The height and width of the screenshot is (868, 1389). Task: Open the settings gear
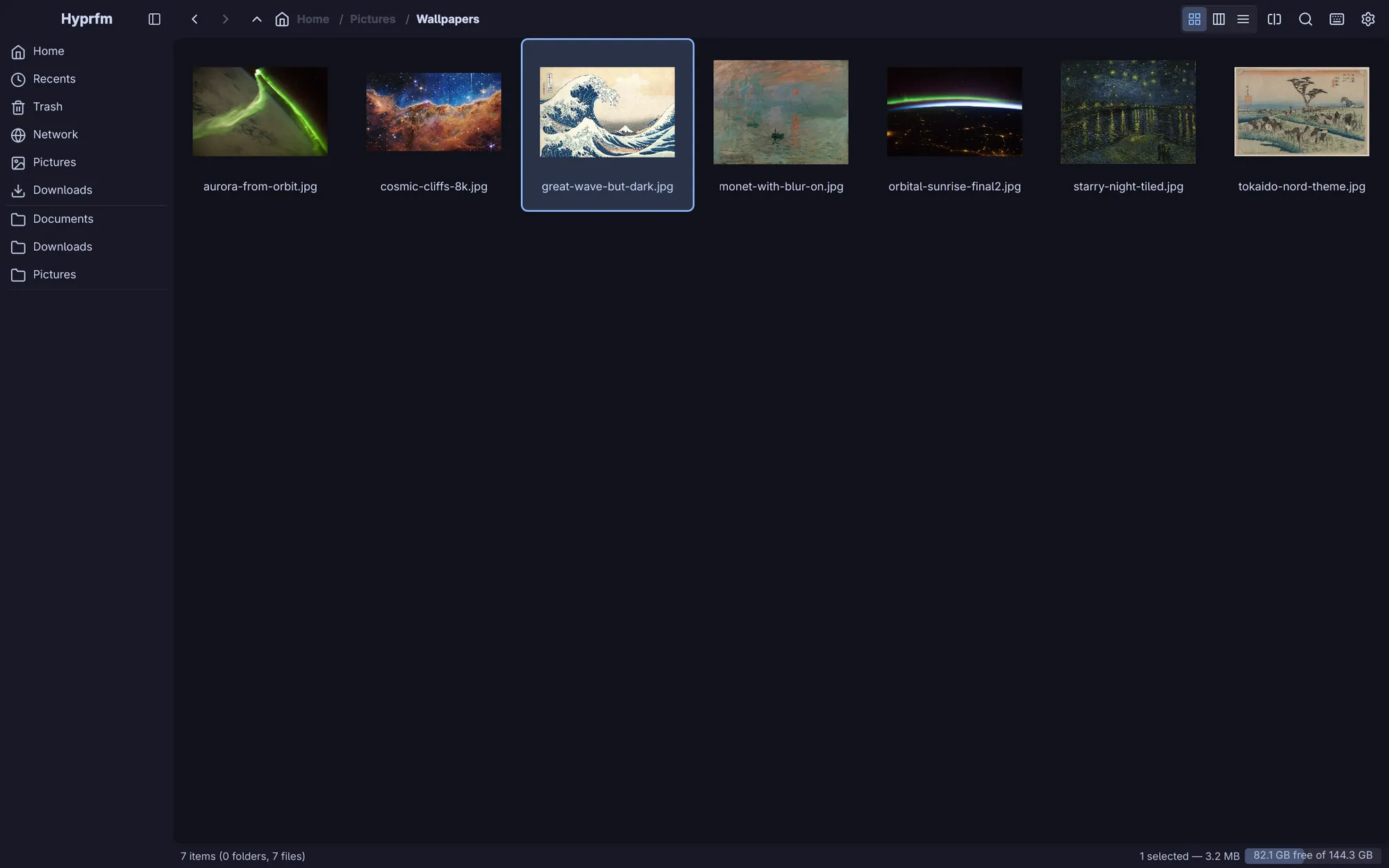click(1367, 19)
